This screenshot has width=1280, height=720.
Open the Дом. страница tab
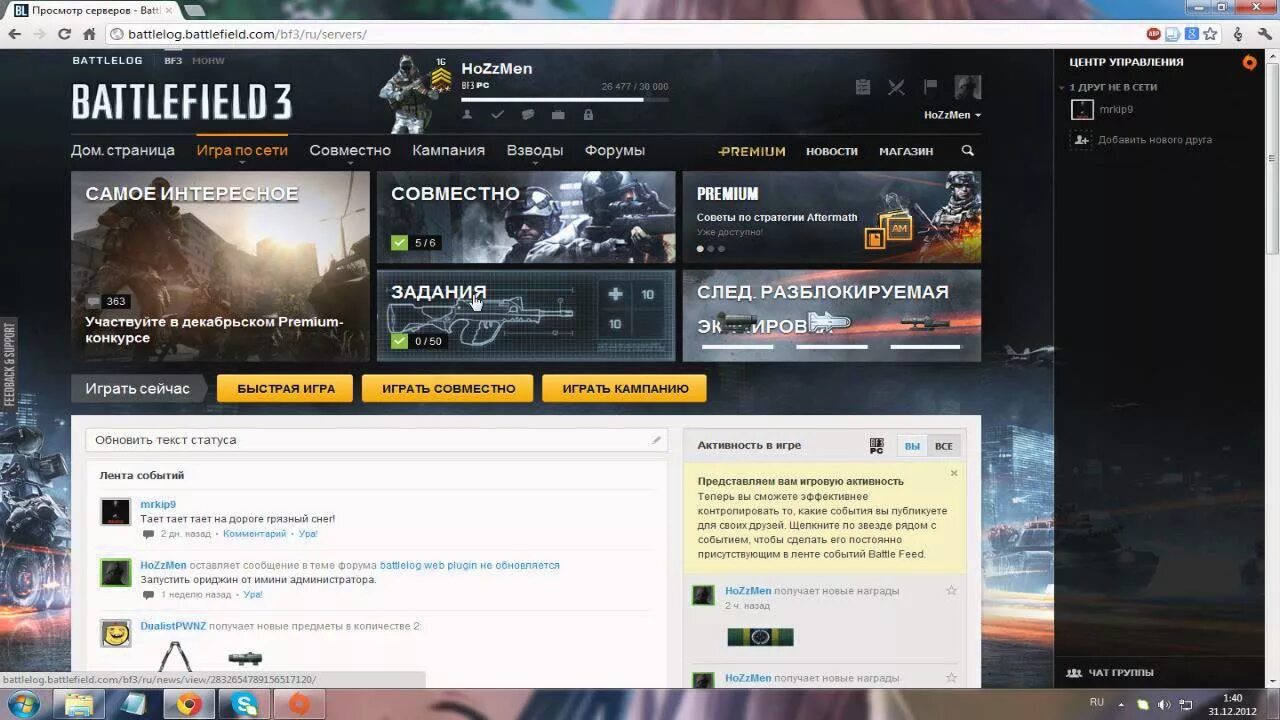pyautogui.click(x=123, y=151)
